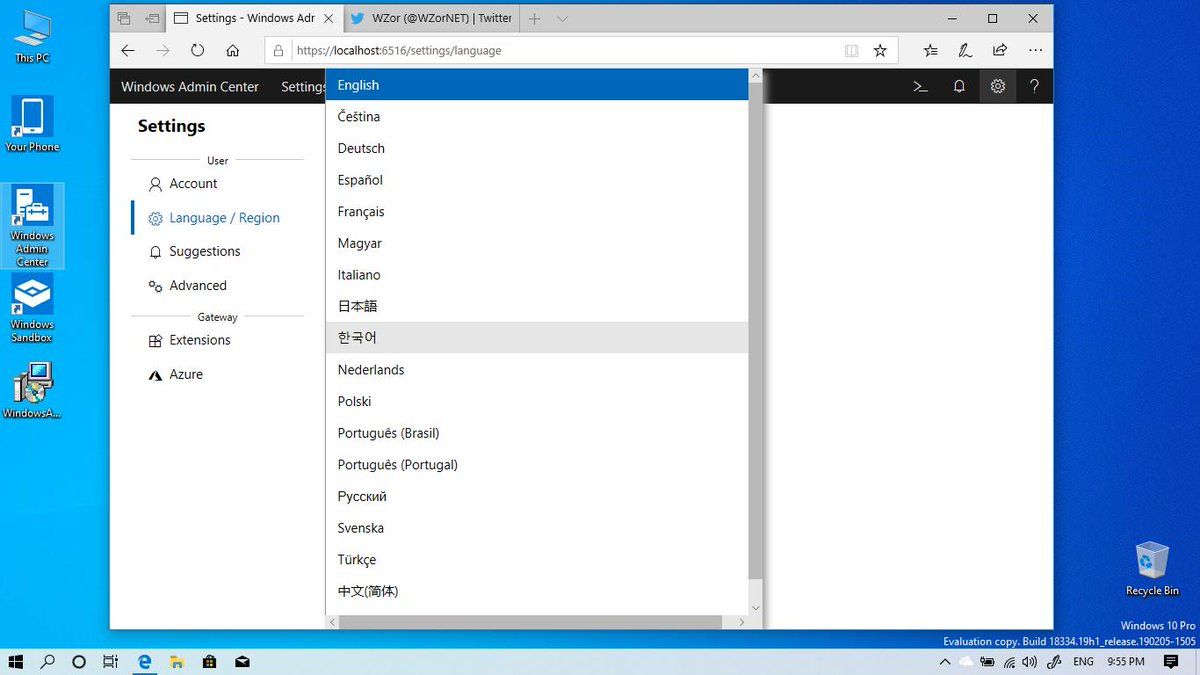Open Task View on the taskbar
This screenshot has width=1200, height=675.
pyautogui.click(x=111, y=661)
